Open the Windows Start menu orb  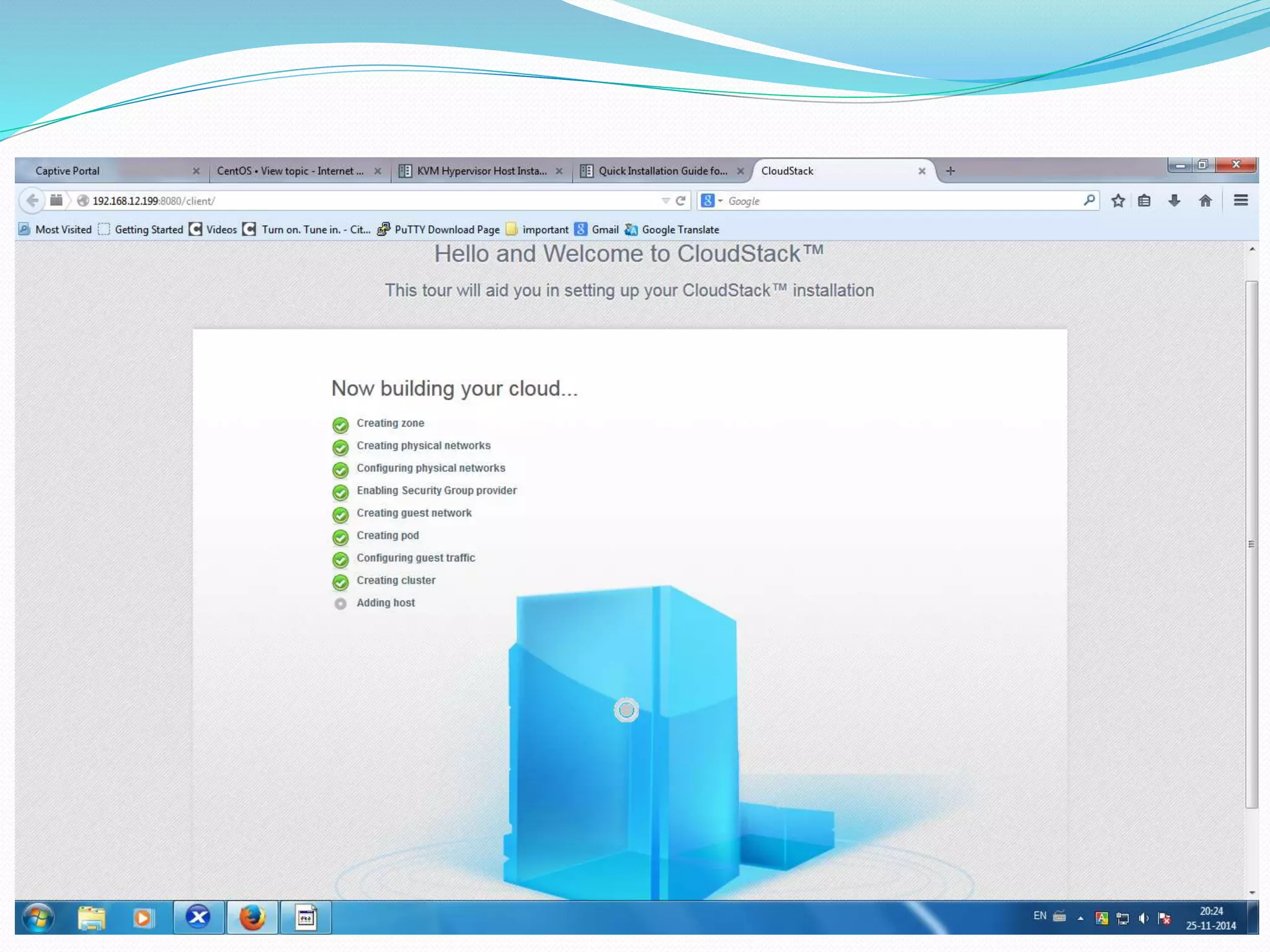38,917
